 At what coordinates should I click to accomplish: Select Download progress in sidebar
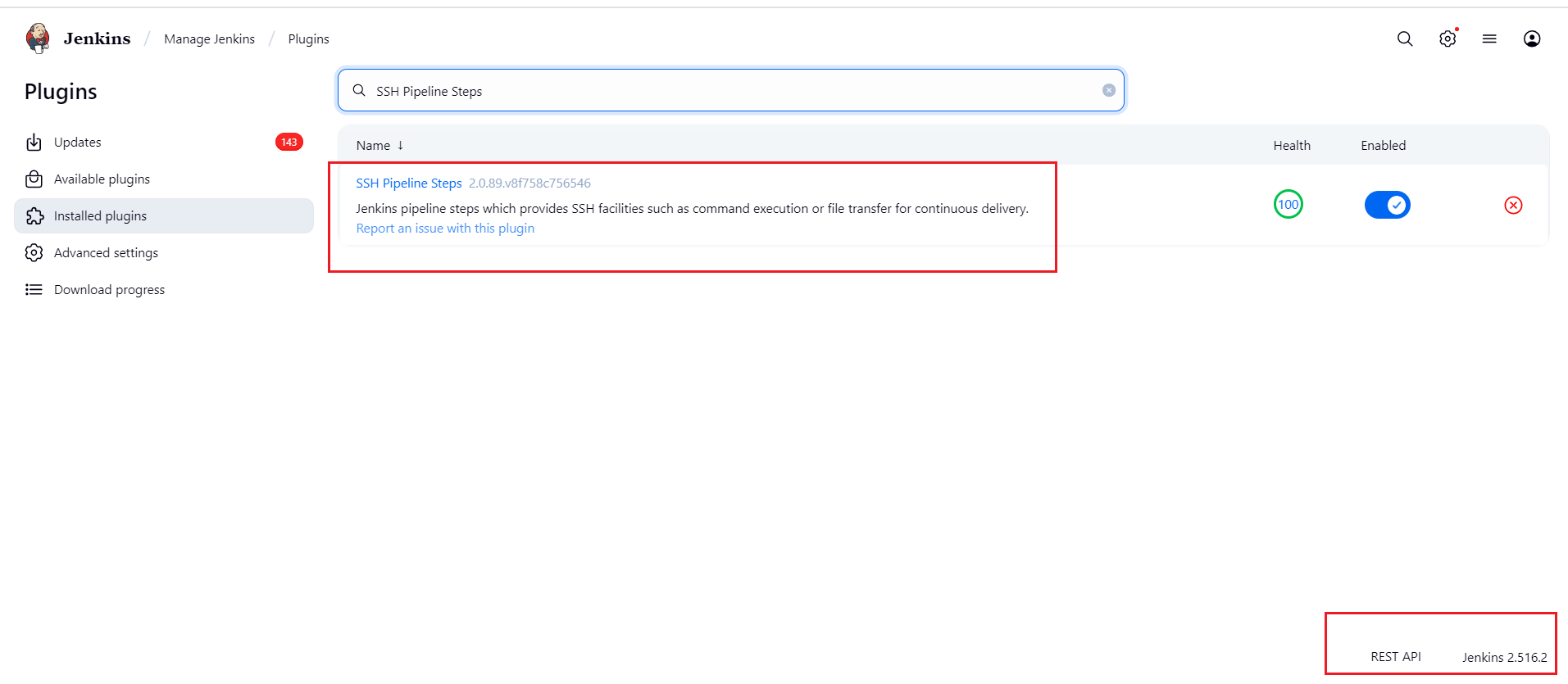pos(109,290)
